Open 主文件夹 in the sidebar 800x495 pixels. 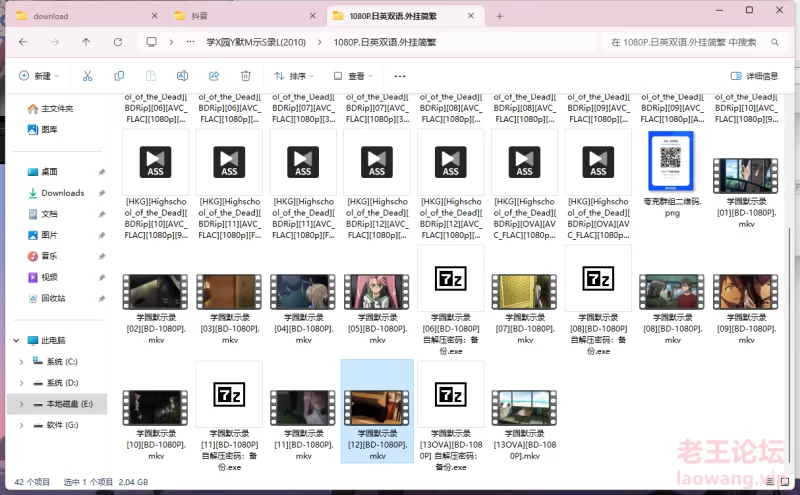tap(50, 108)
